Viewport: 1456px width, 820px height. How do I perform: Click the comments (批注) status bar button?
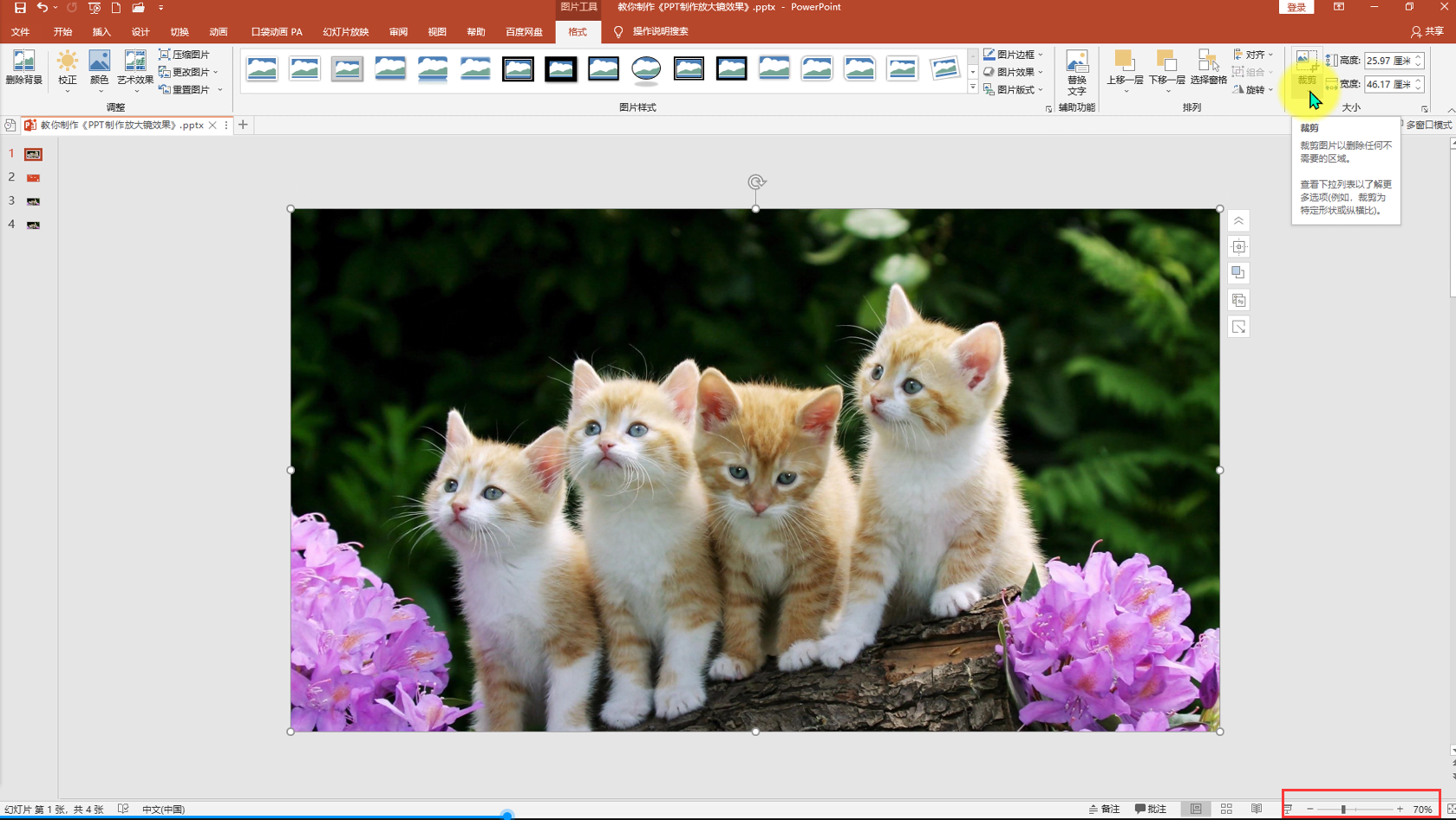[1151, 810]
